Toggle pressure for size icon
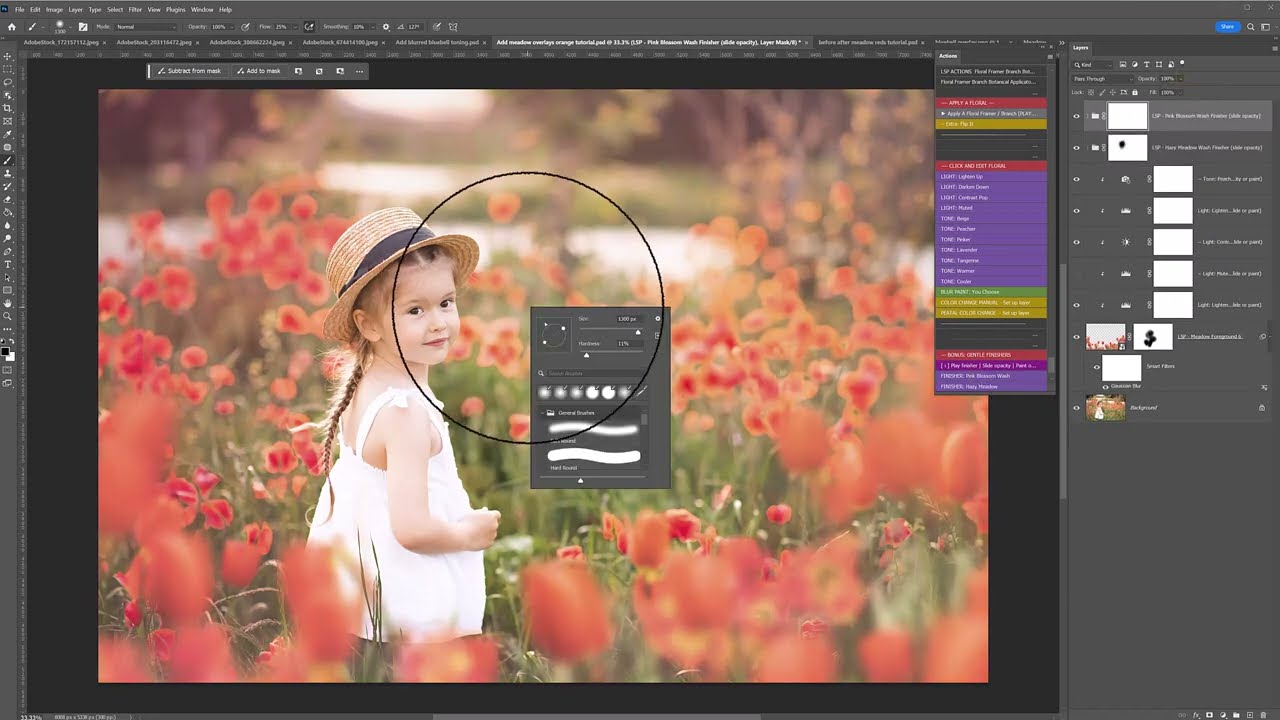Viewport: 1280px width, 720px height. coord(438,26)
